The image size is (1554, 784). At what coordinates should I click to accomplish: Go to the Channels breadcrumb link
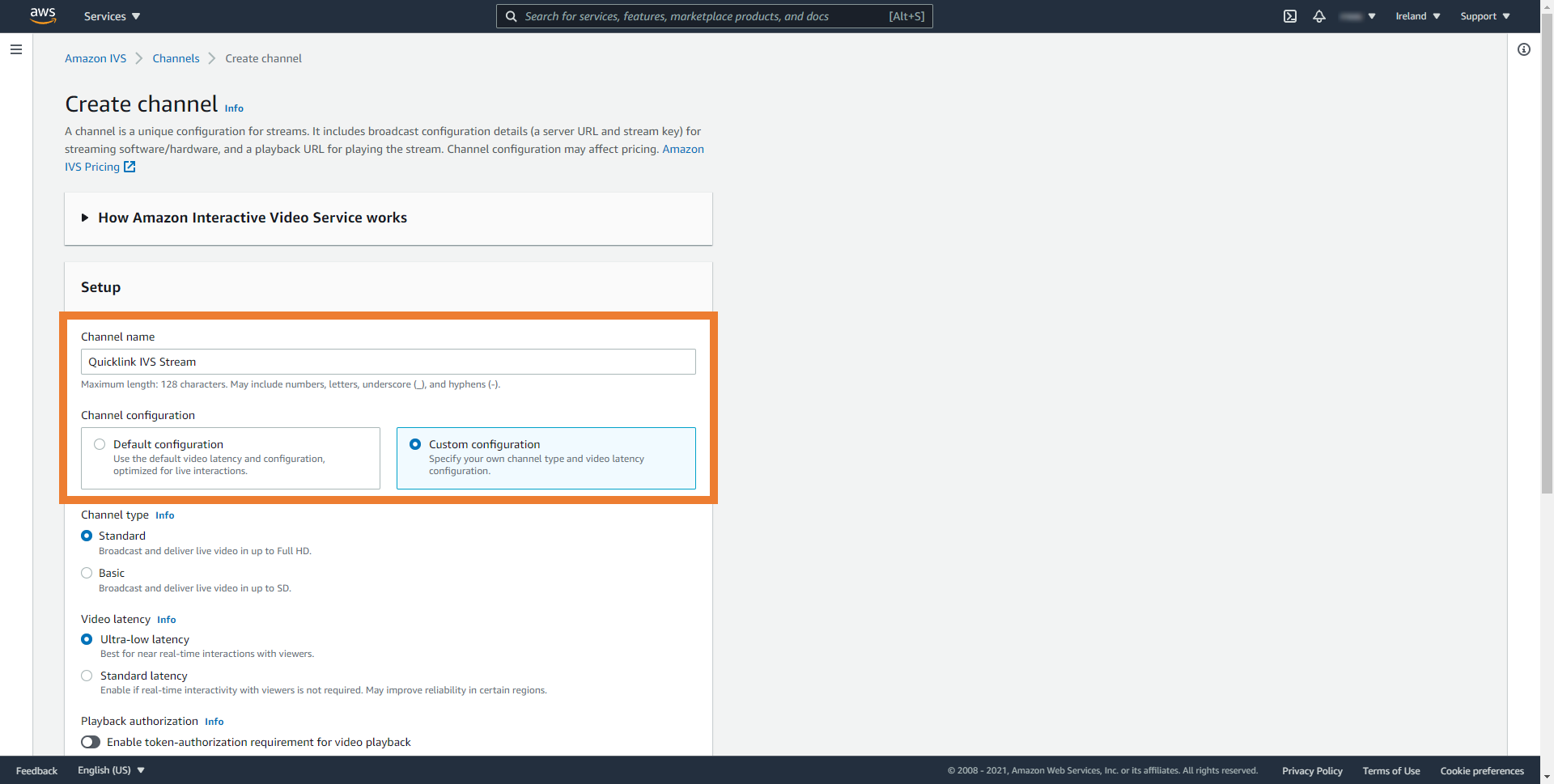point(176,58)
